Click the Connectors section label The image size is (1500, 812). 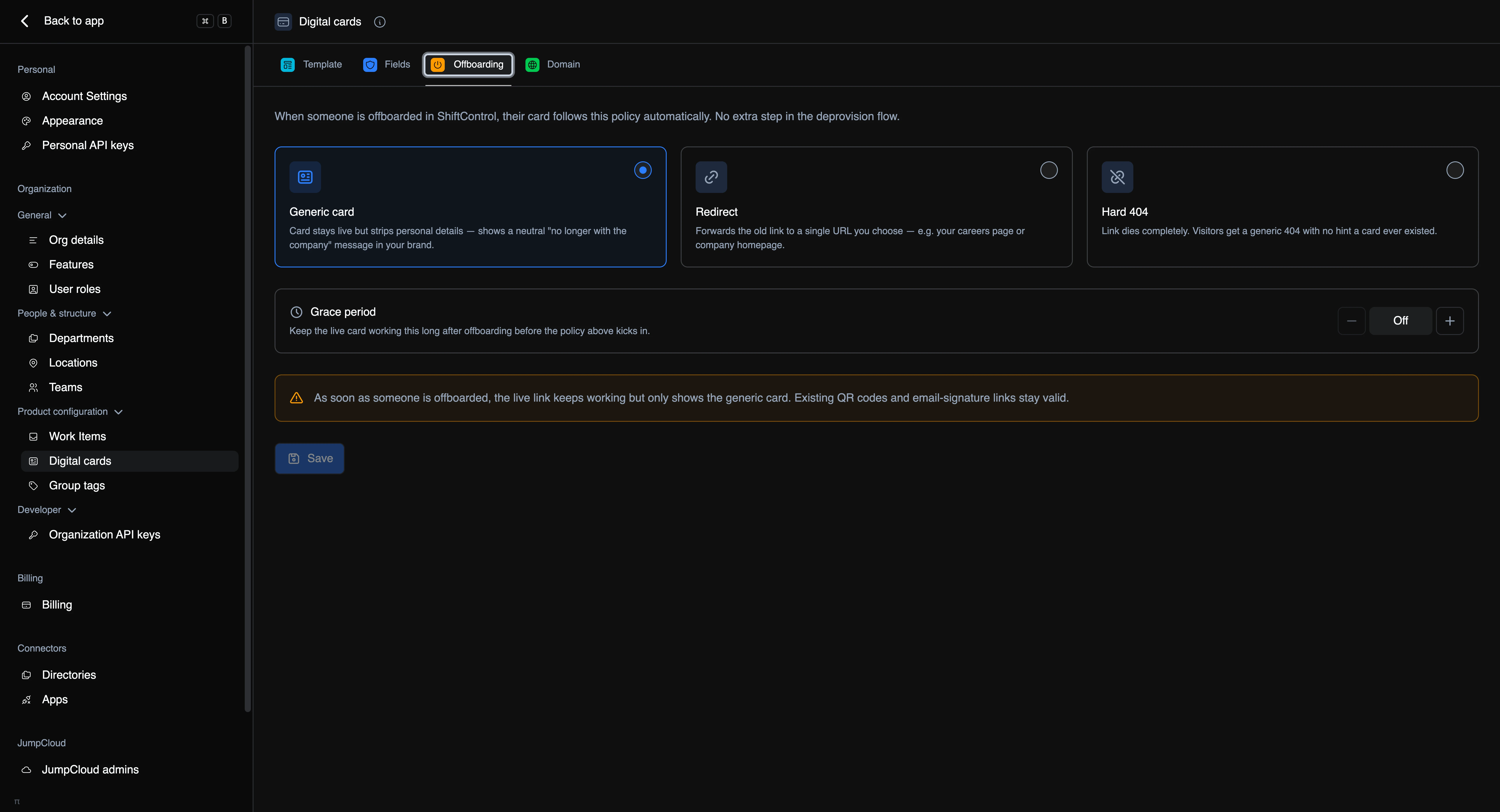tap(42, 648)
